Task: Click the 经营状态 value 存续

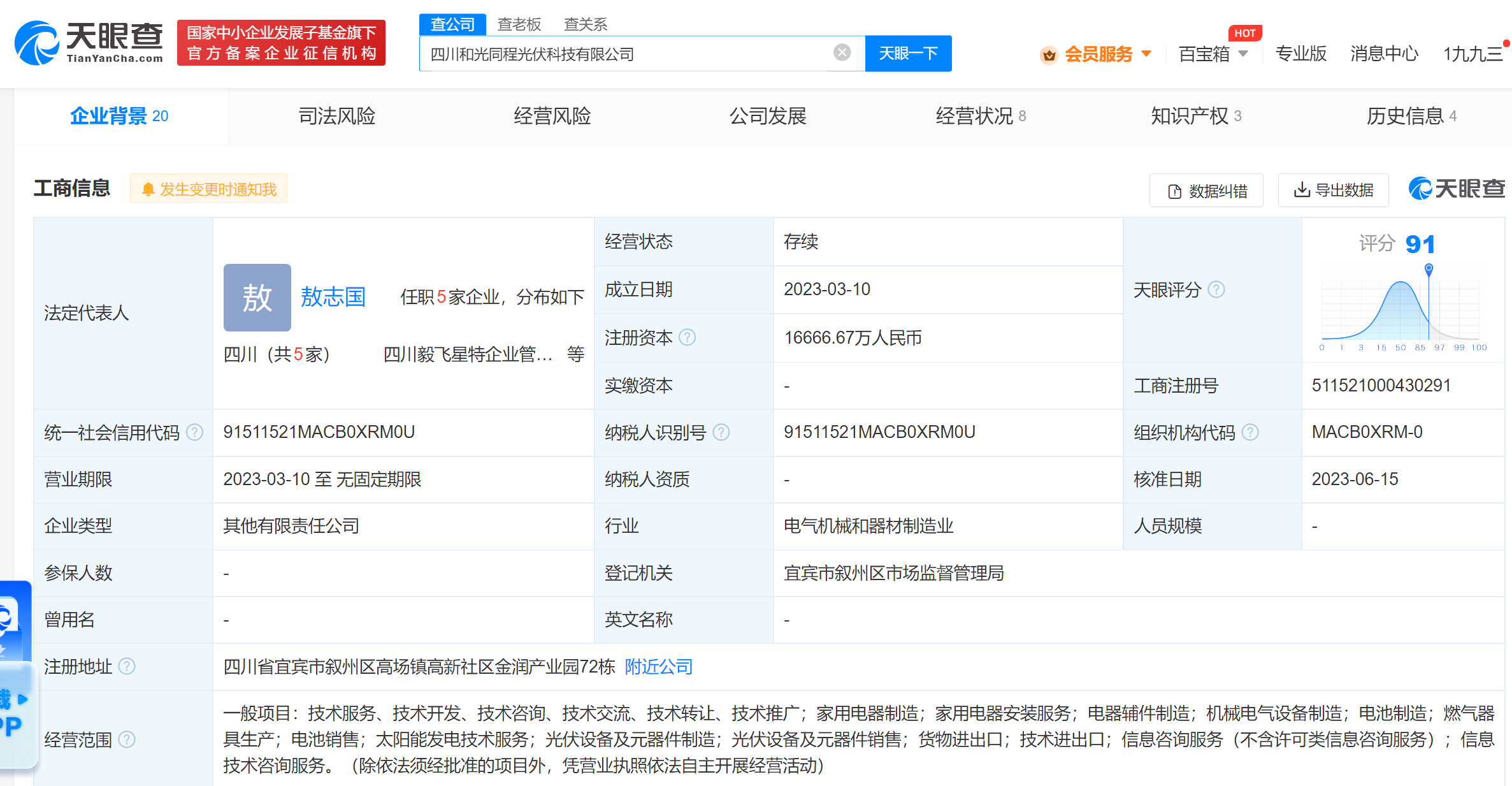Action: (x=801, y=242)
